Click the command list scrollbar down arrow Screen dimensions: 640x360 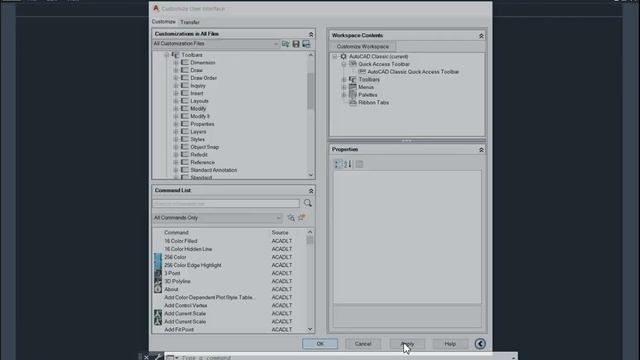click(x=310, y=329)
